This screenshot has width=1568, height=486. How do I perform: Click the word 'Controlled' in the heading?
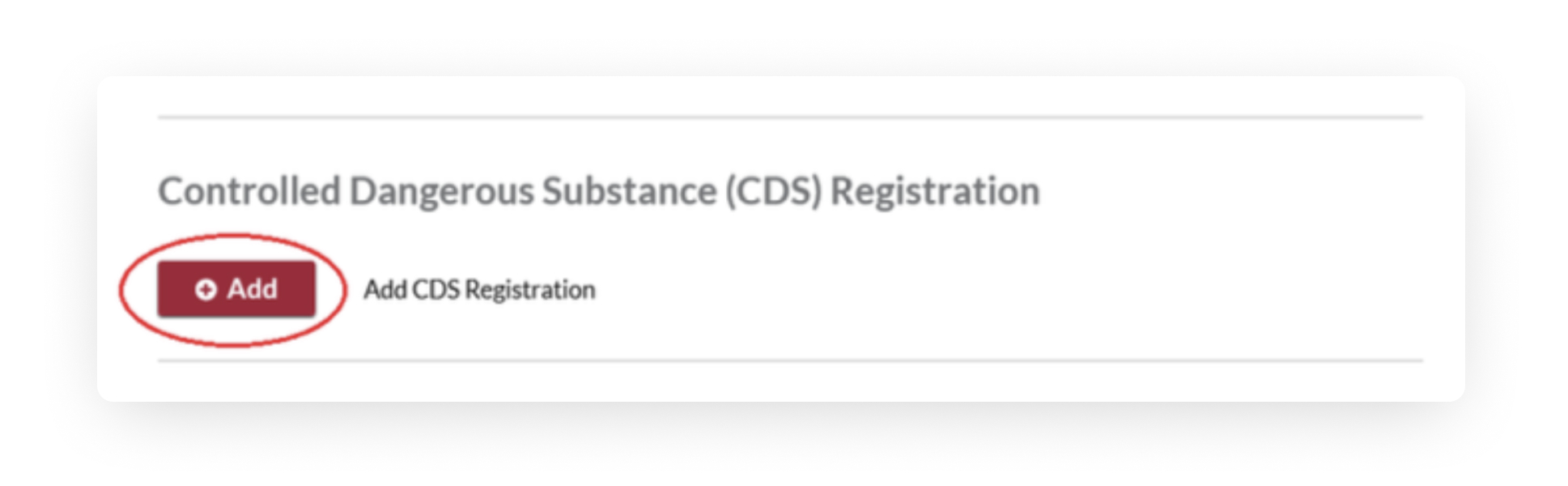(249, 192)
